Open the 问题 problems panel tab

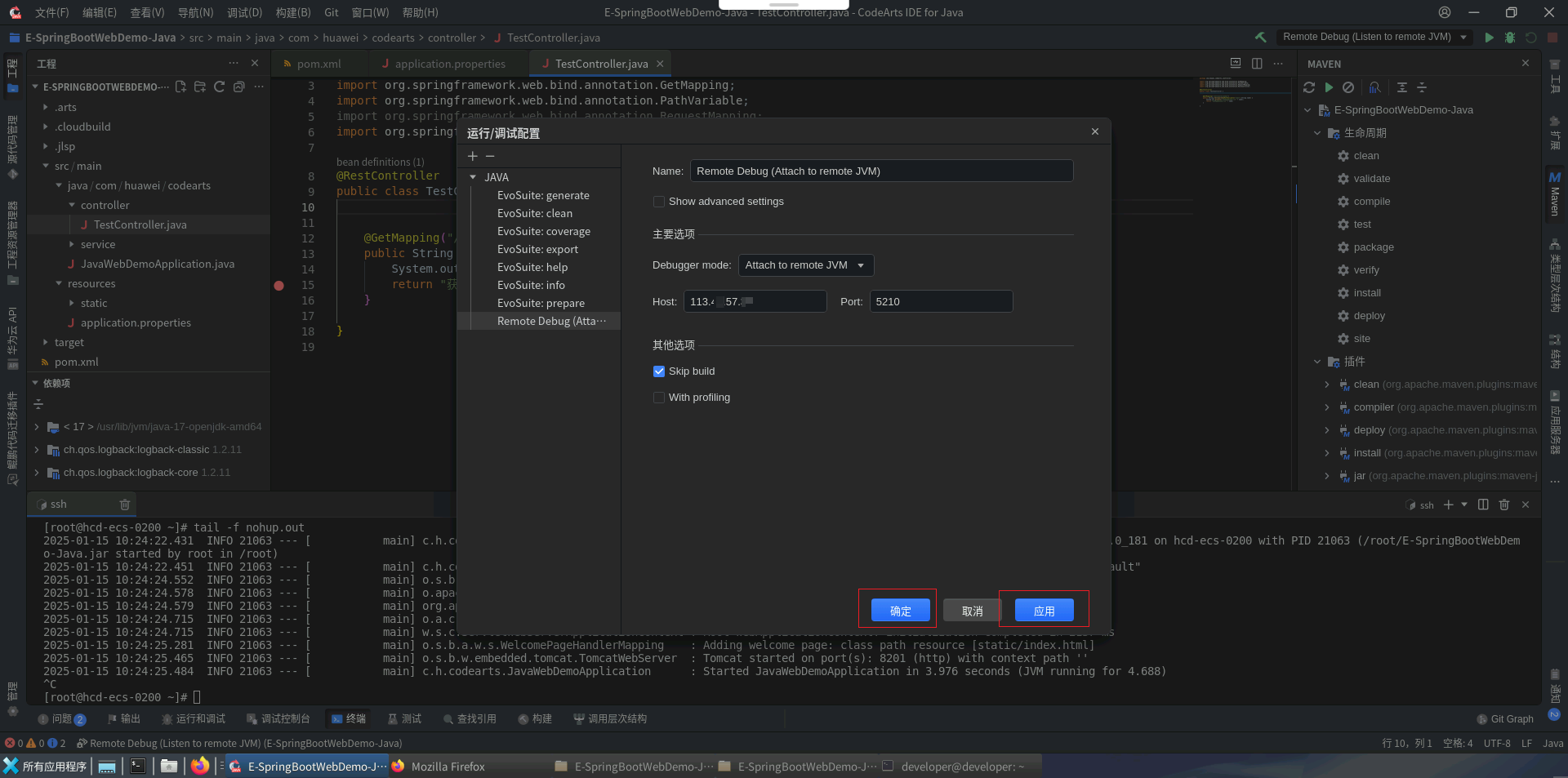click(x=61, y=719)
